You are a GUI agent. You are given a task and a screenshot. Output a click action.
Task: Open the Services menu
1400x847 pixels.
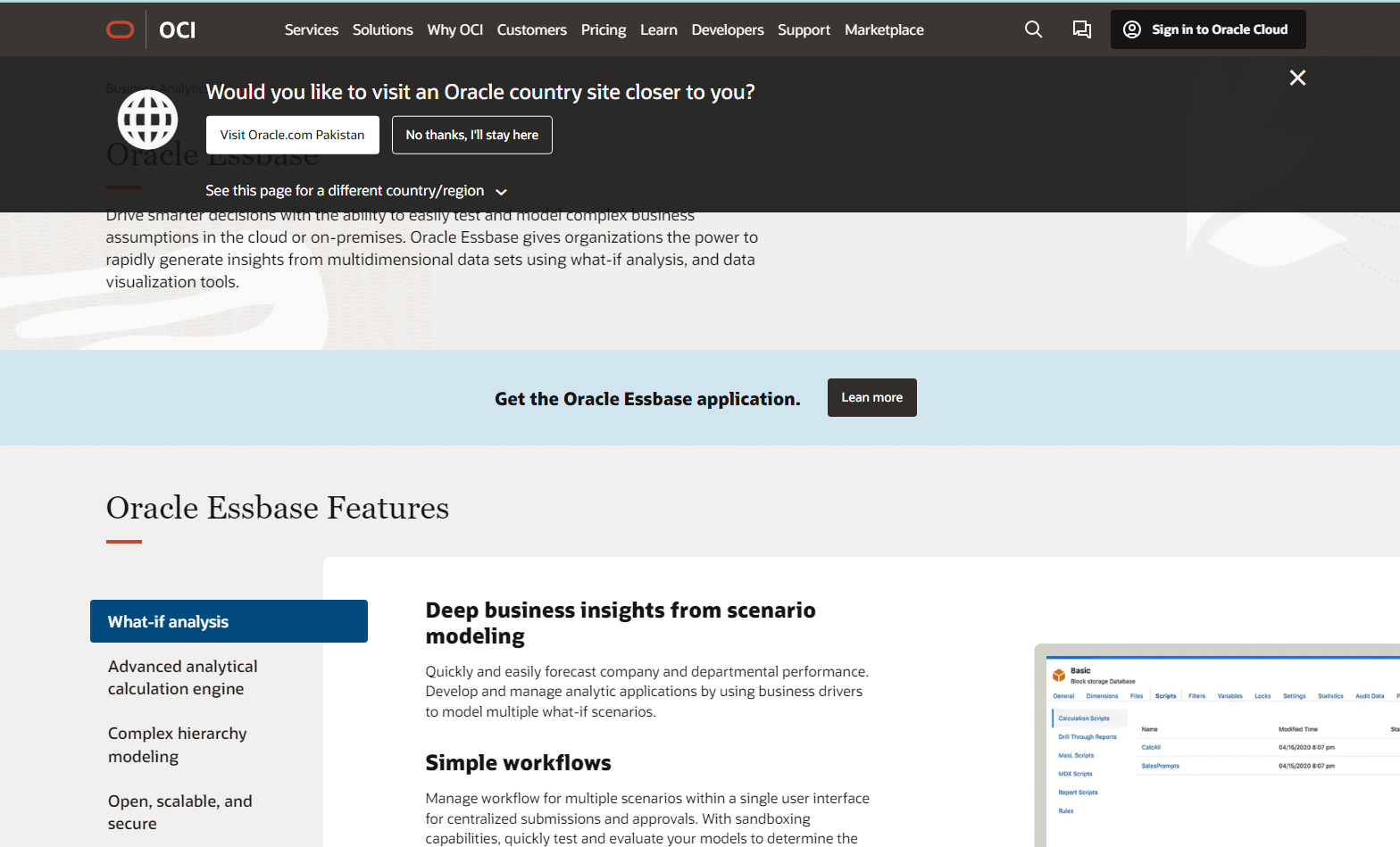(312, 29)
